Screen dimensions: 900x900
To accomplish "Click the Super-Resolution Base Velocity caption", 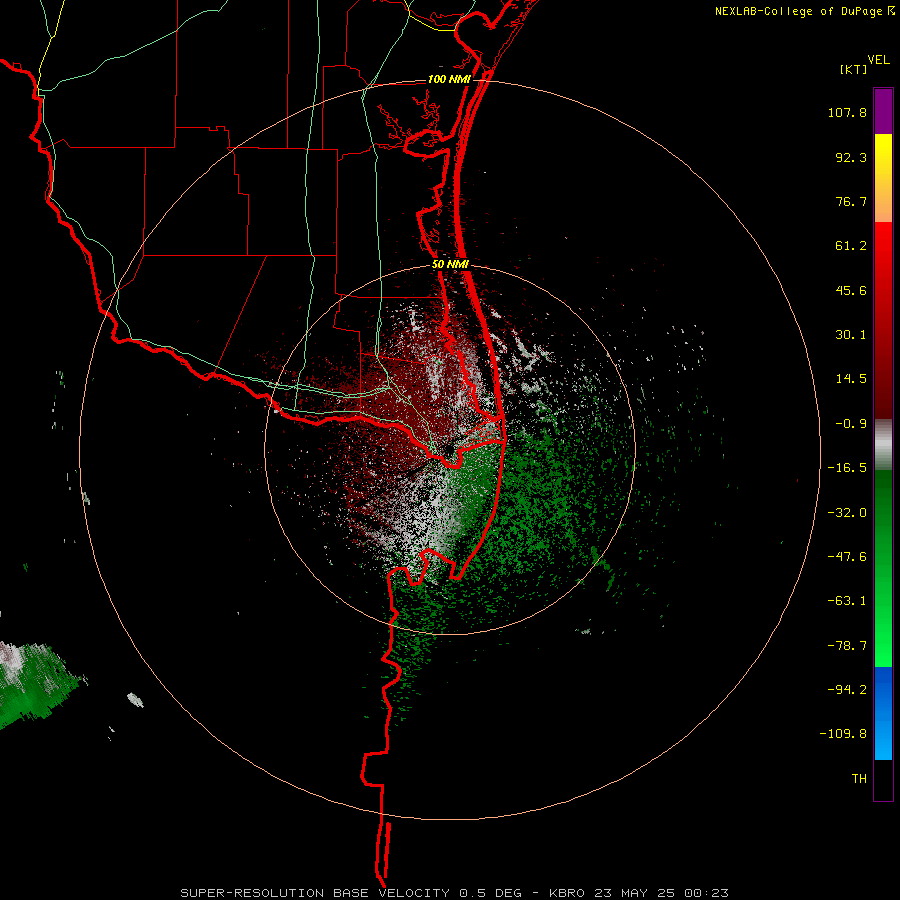I will pyautogui.click(x=455, y=893).
